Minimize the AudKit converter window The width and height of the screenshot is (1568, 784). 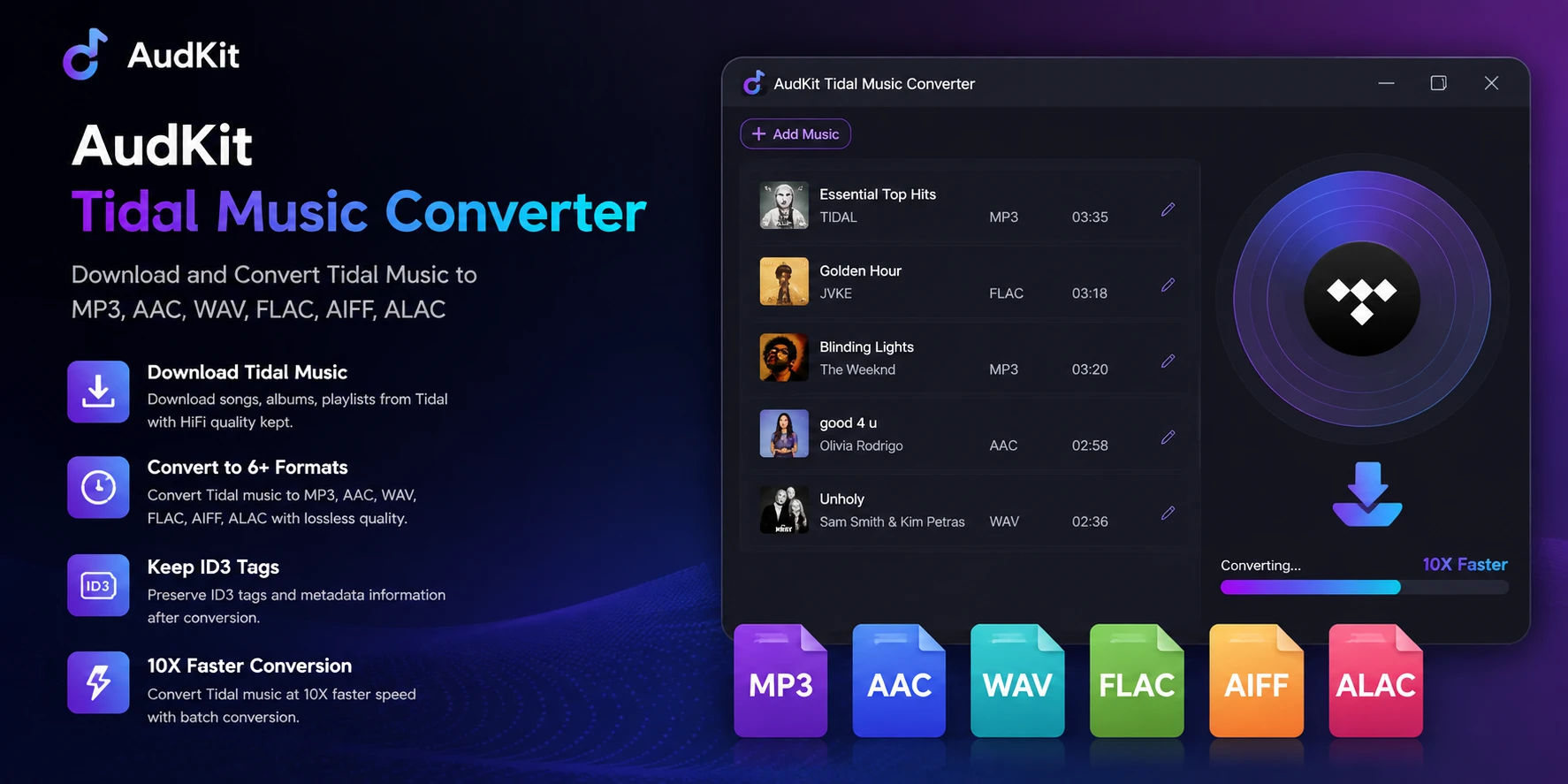pyautogui.click(x=1386, y=83)
